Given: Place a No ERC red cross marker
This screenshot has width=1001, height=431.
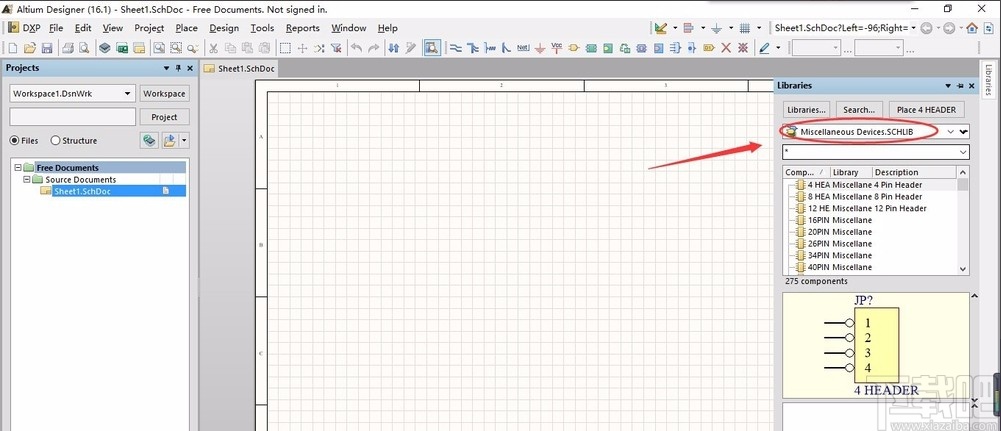Looking at the screenshot, I should click(x=726, y=48).
